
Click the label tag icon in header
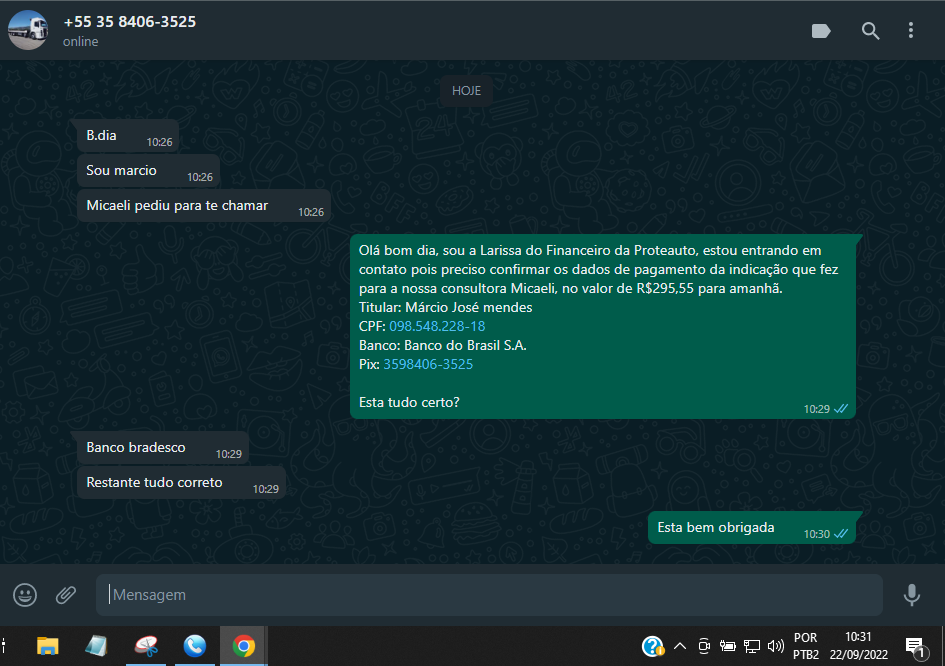point(821,31)
